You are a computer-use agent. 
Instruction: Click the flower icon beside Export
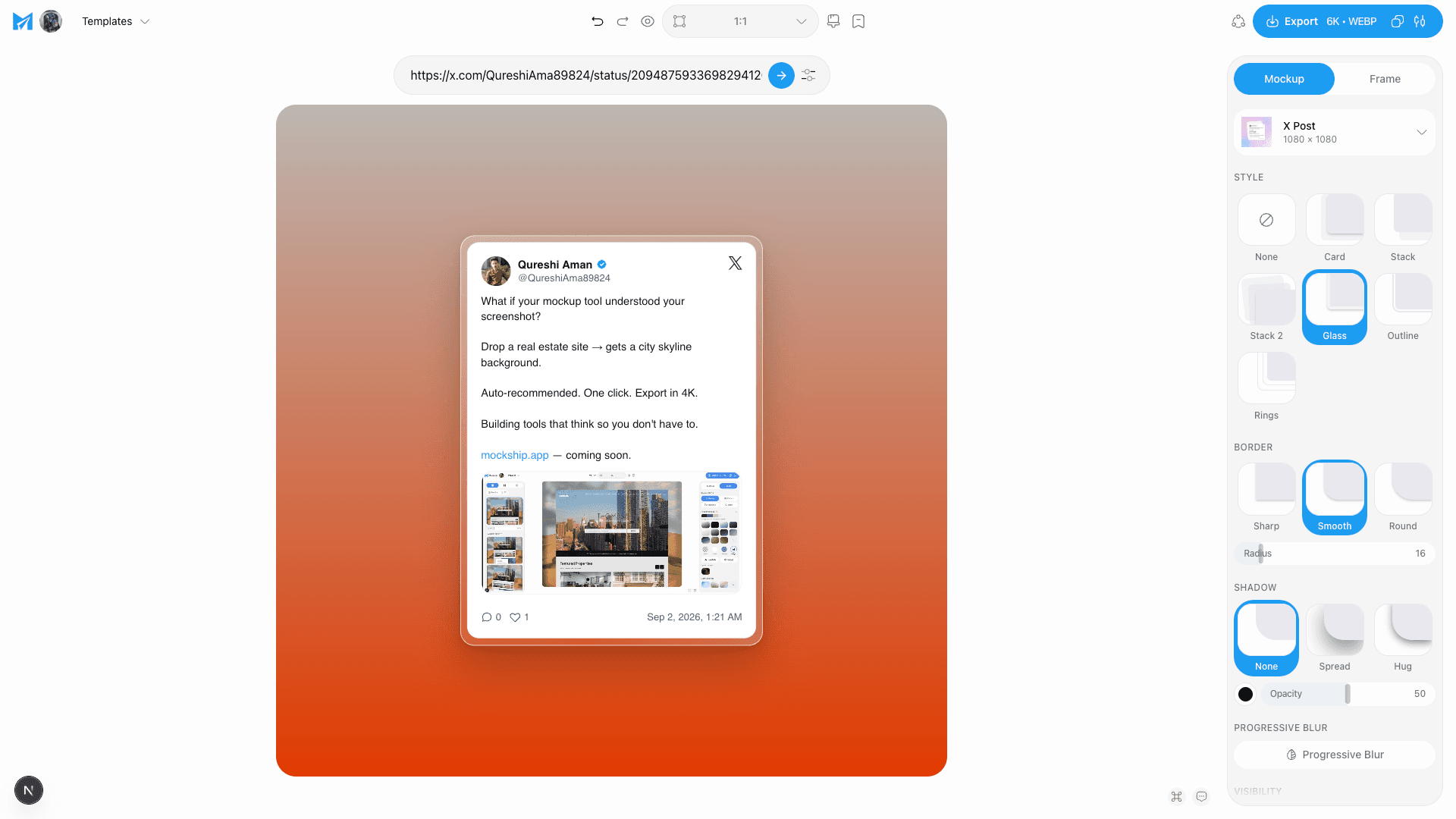coord(1238,21)
